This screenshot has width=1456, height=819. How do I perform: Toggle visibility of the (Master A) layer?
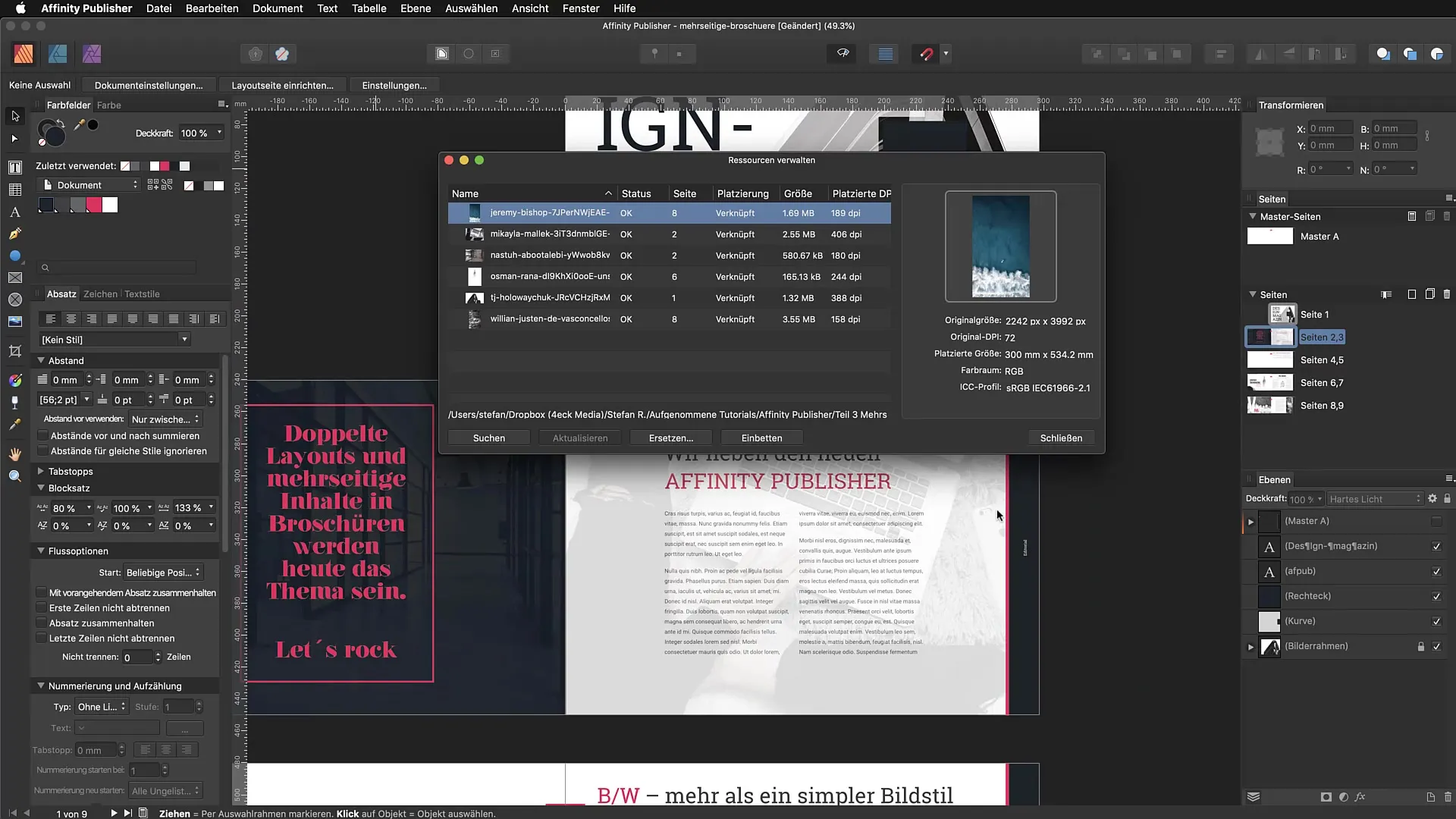(x=1436, y=521)
